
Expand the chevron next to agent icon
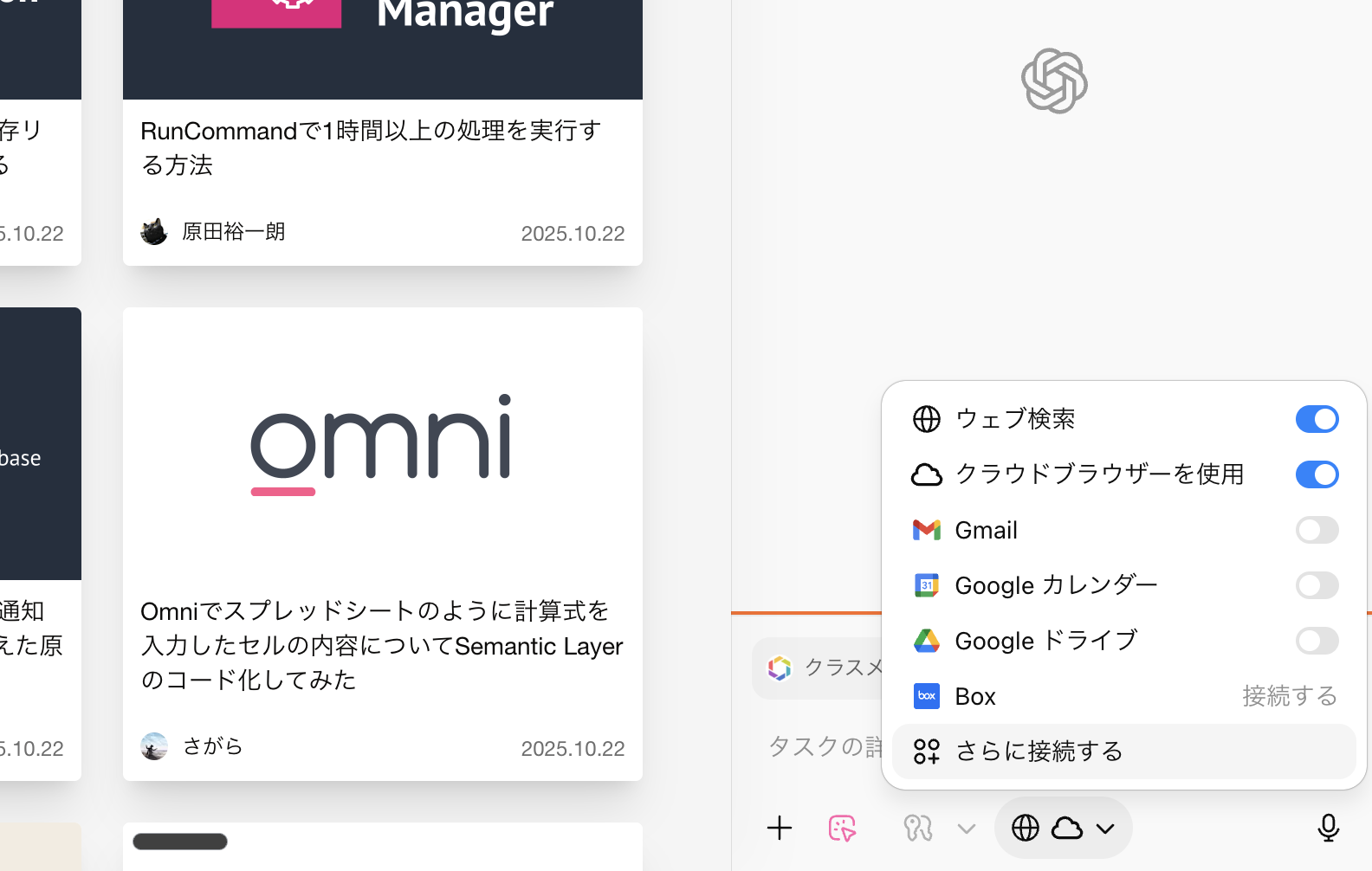point(967,829)
